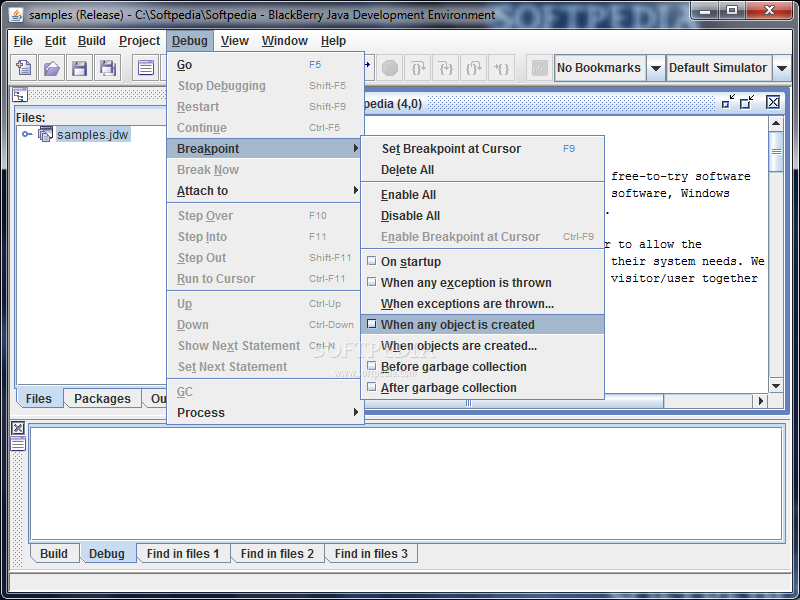Toggle Before garbage collection checkbox
800x600 pixels.
click(371, 366)
